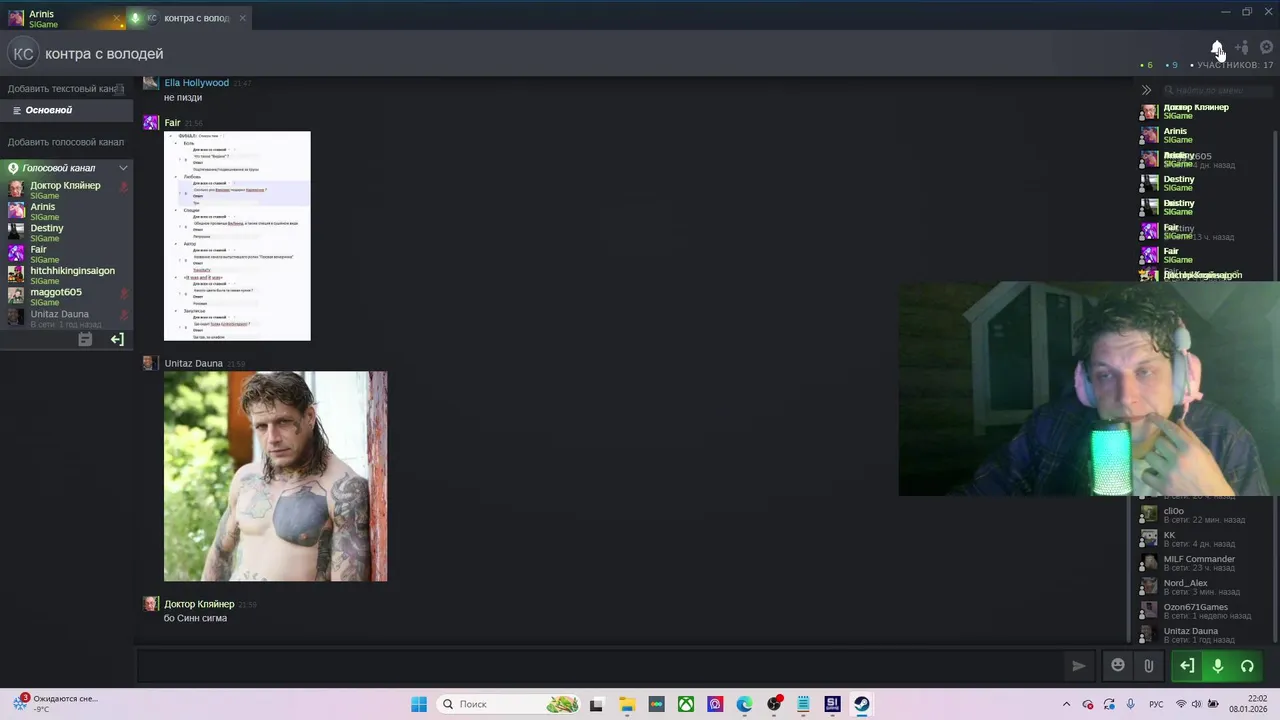
Task: Toggle headphones audio output in voice bar
Action: [x=1247, y=666]
